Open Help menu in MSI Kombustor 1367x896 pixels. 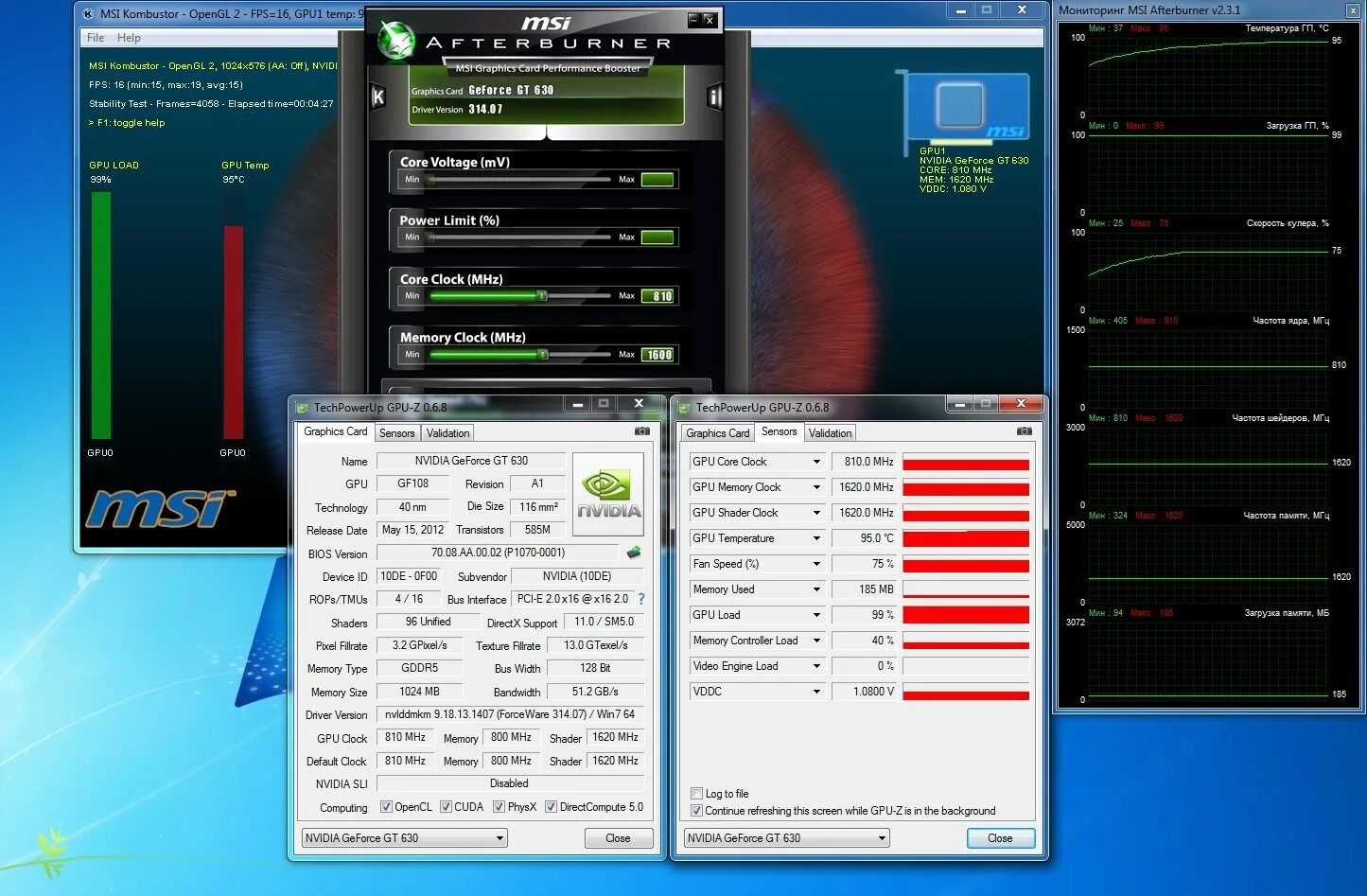(x=129, y=38)
